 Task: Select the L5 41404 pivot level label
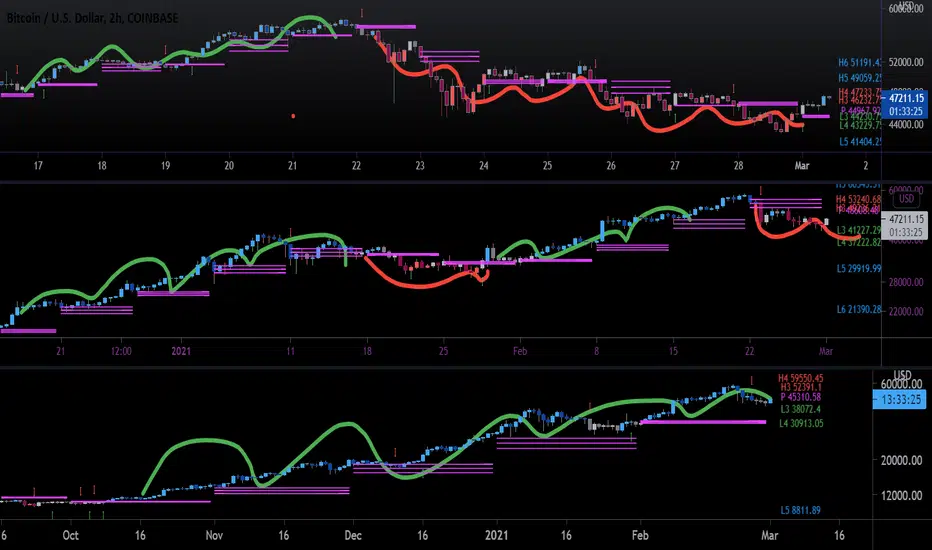[860, 142]
